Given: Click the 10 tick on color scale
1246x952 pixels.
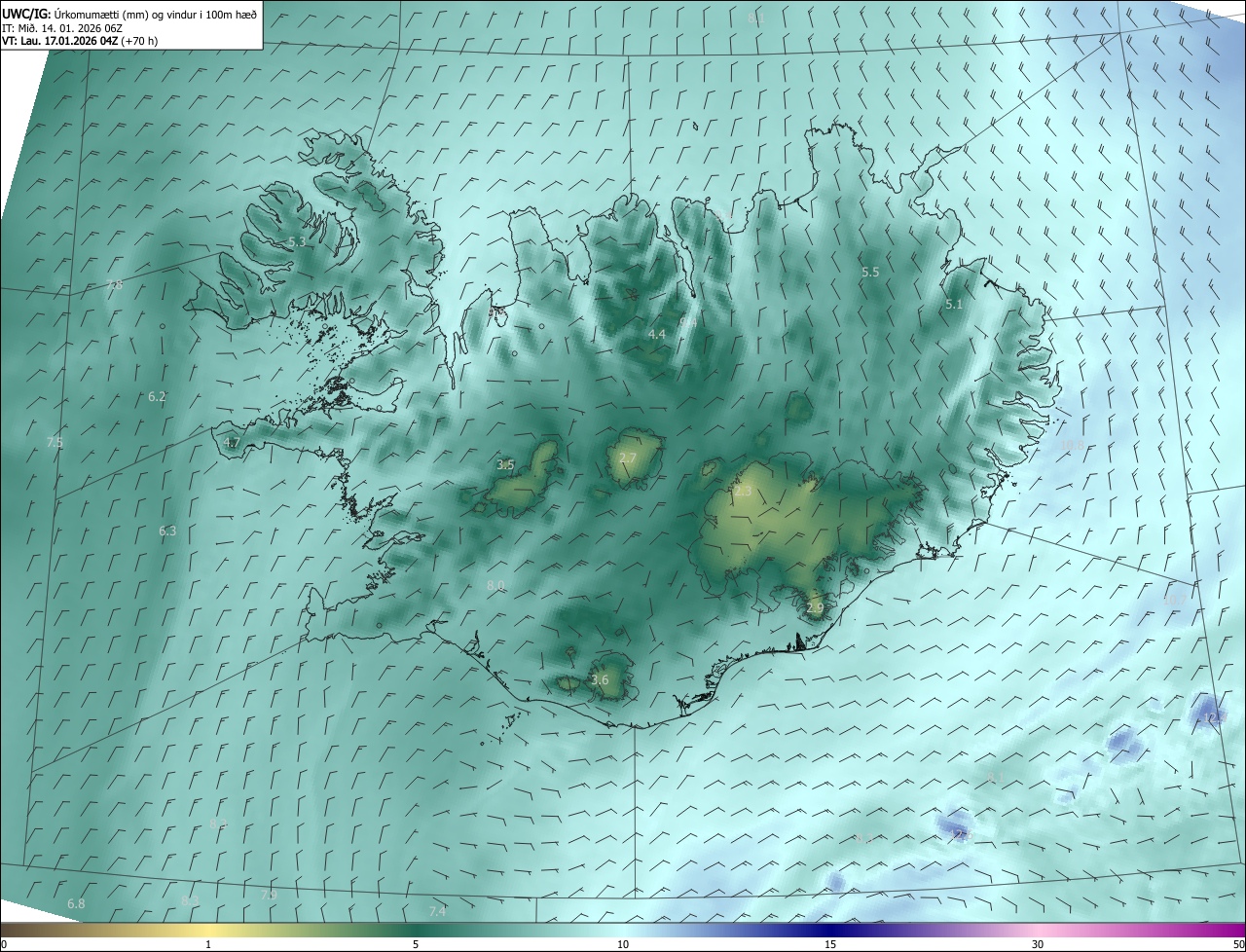Looking at the screenshot, I should click(623, 944).
